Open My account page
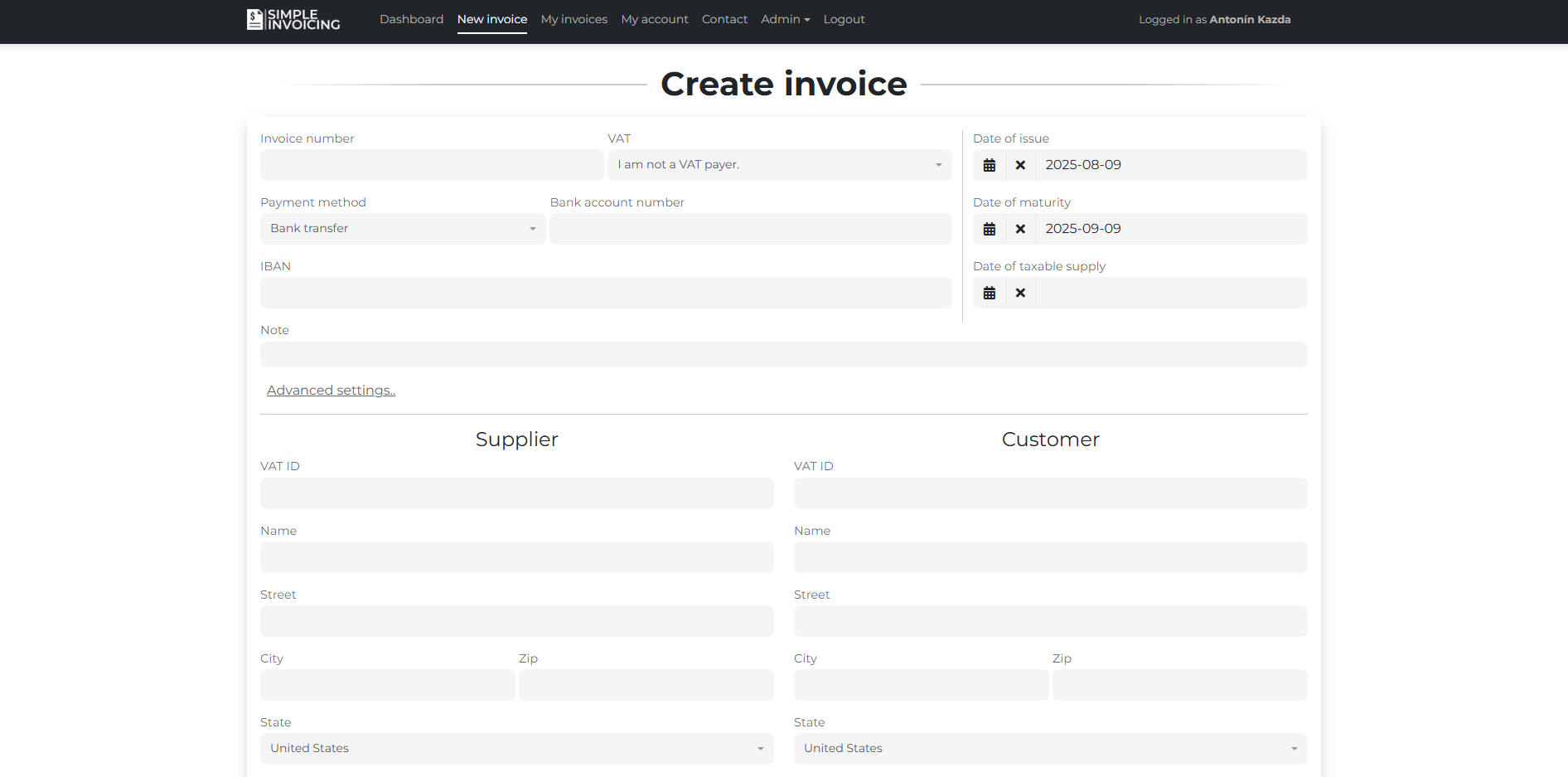Screen dimensions: 1568x777 (655, 19)
